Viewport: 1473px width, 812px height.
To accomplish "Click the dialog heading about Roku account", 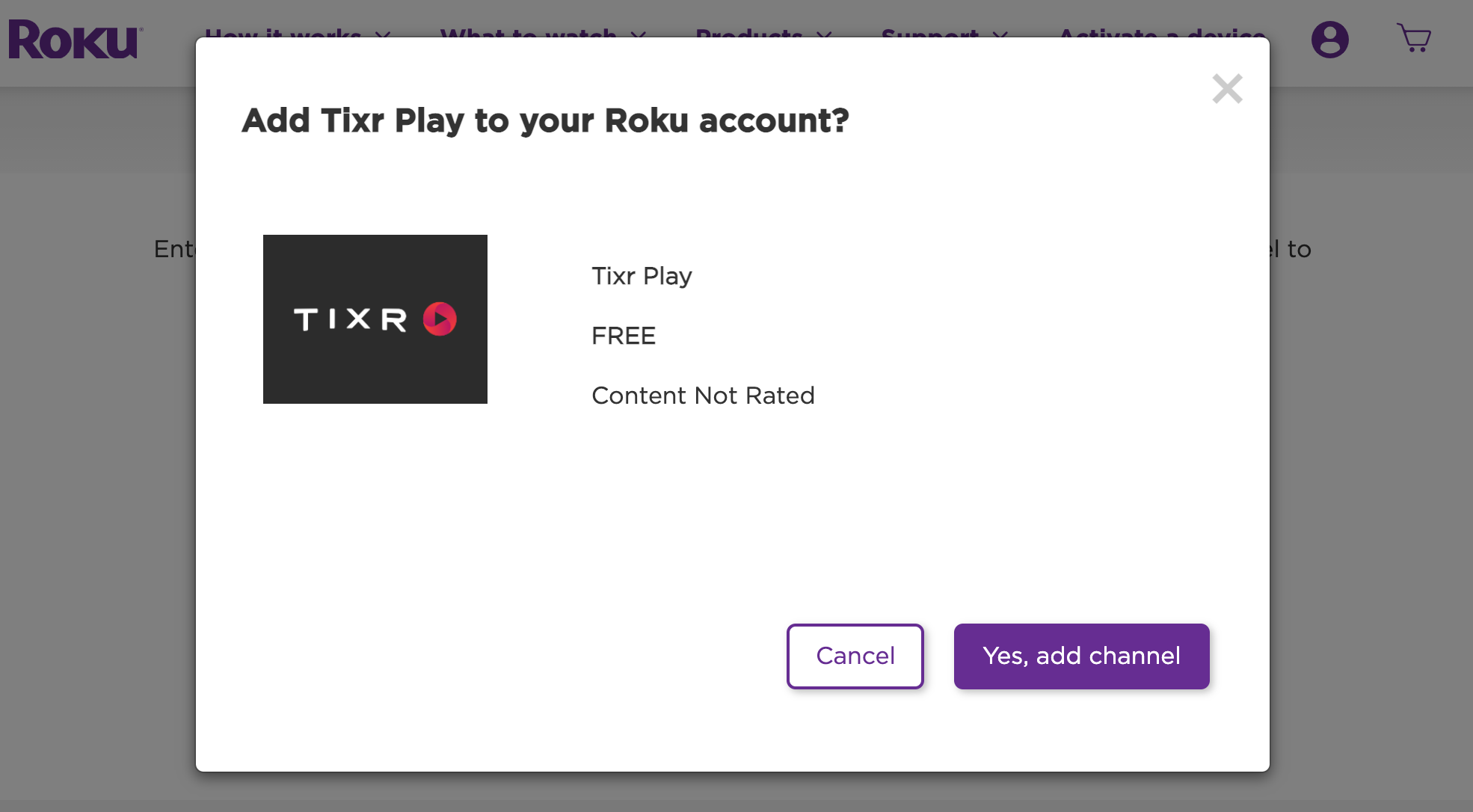I will 545,120.
